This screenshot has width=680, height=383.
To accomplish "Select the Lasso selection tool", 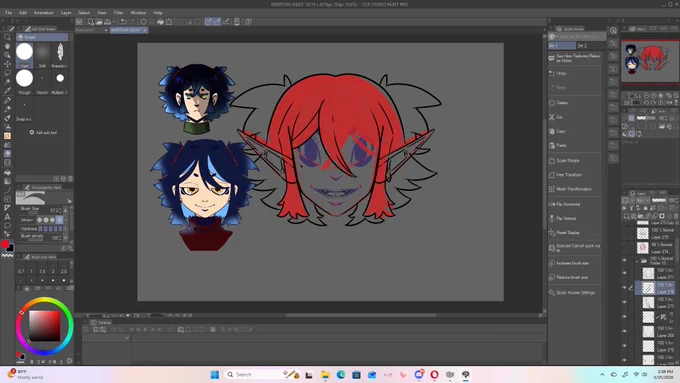I will pyautogui.click(x=7, y=73).
